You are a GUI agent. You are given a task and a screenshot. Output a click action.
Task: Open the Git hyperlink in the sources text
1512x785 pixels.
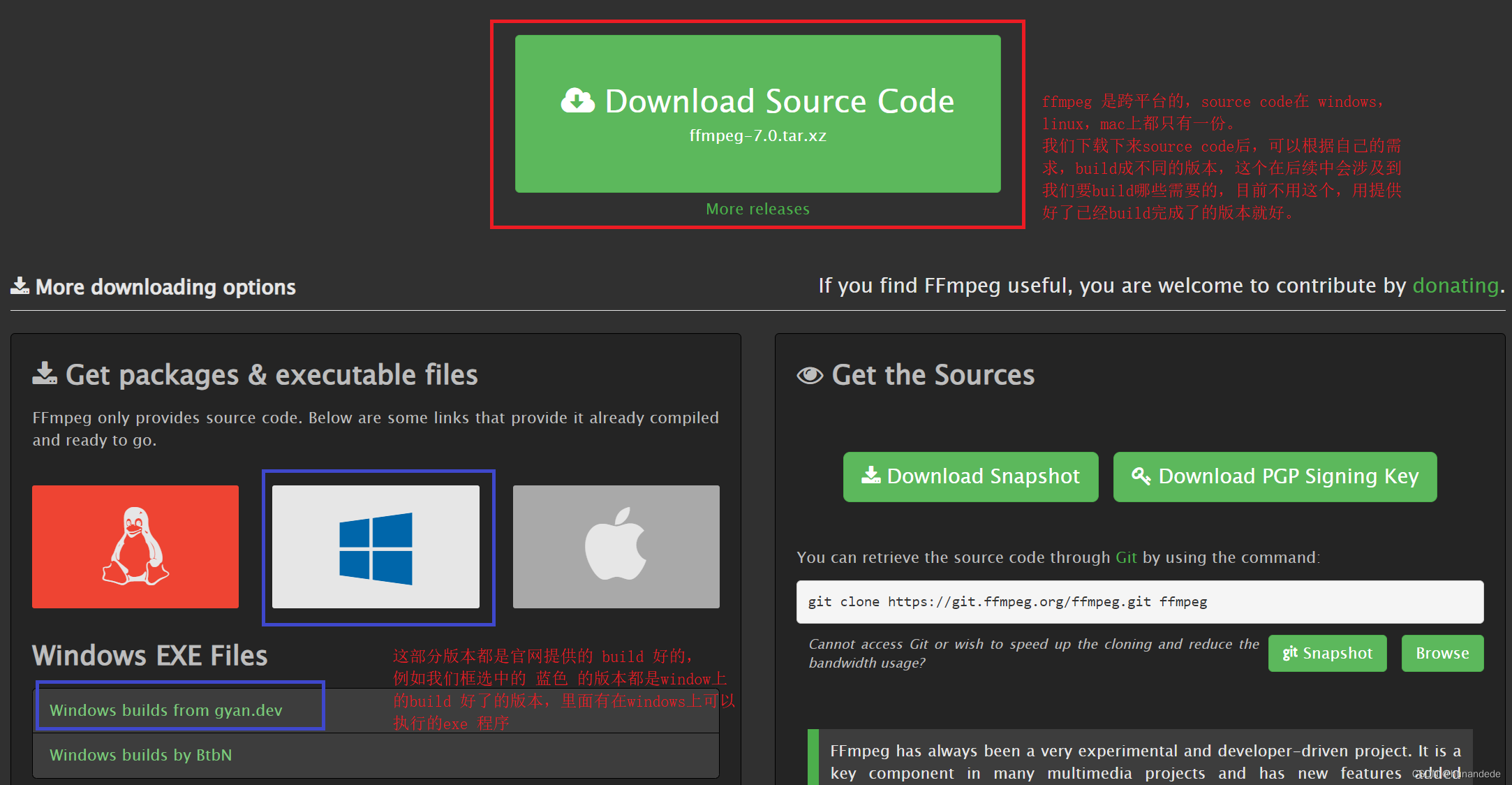point(1126,557)
